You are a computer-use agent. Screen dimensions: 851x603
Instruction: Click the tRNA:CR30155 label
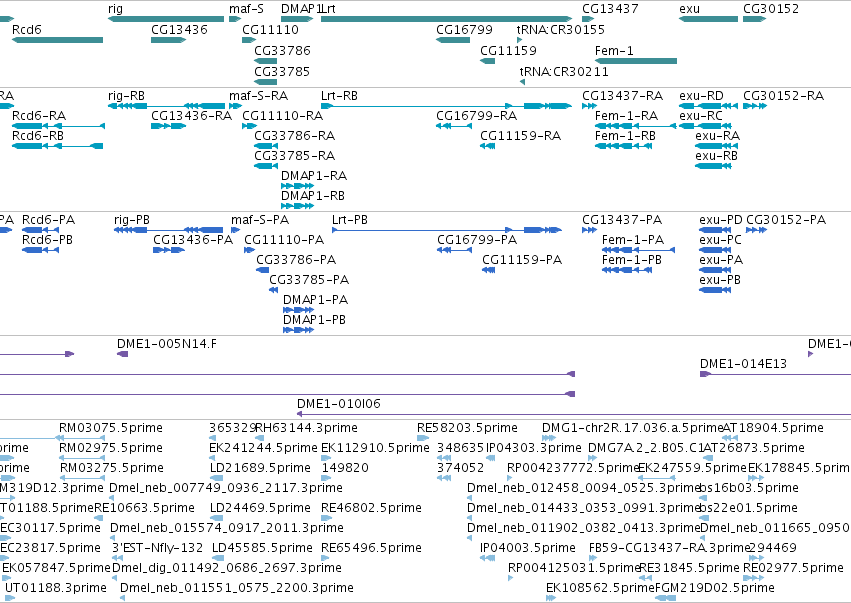point(561,29)
